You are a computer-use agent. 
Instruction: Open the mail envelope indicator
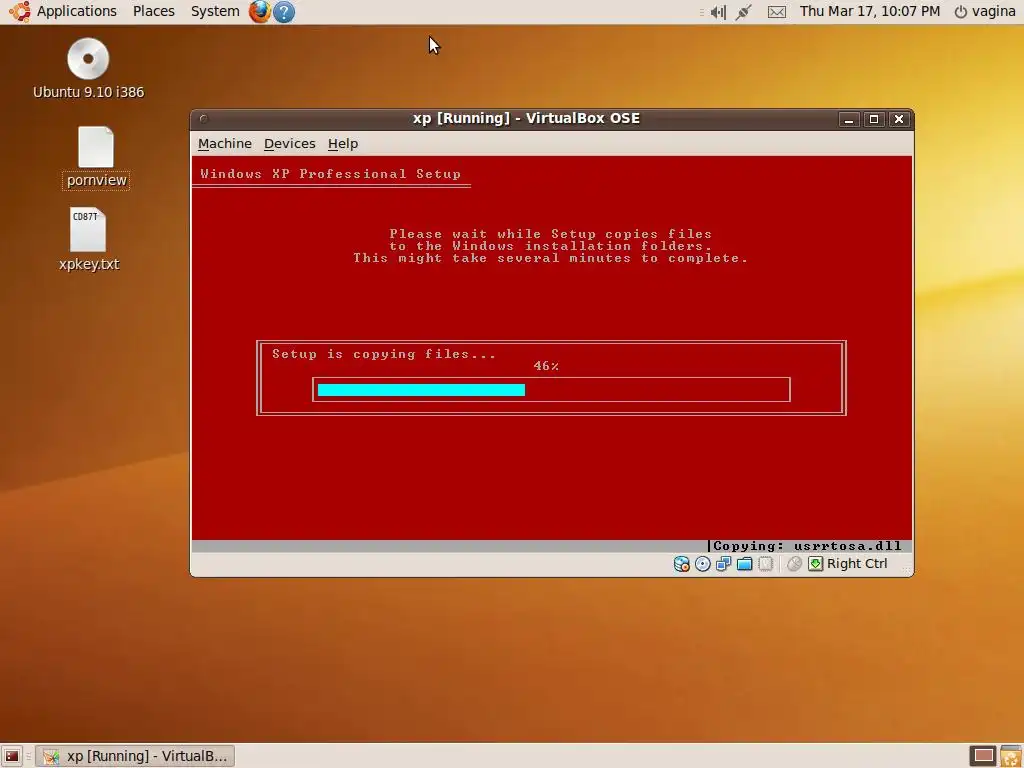776,12
